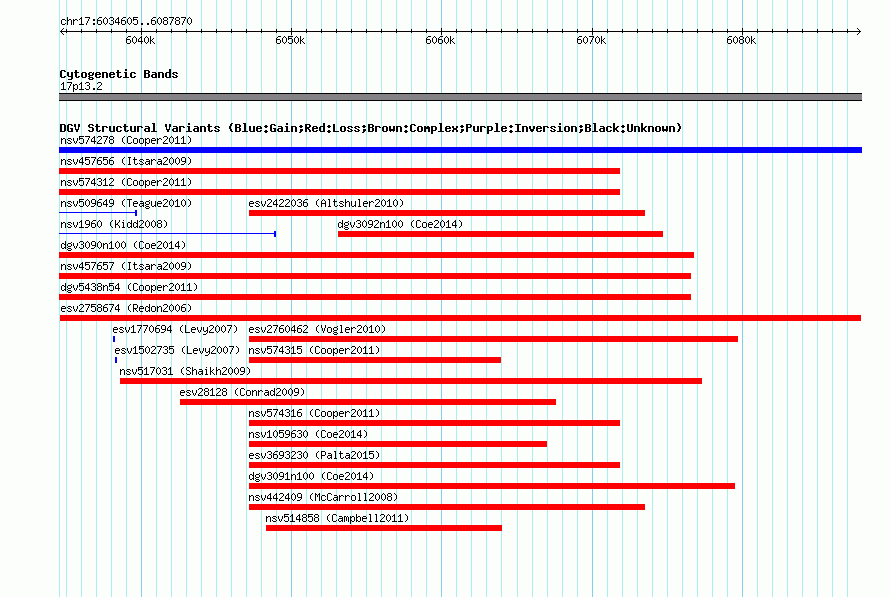Click the red bar for nsv574315
The height and width of the screenshot is (597, 890).
(x=375, y=360)
